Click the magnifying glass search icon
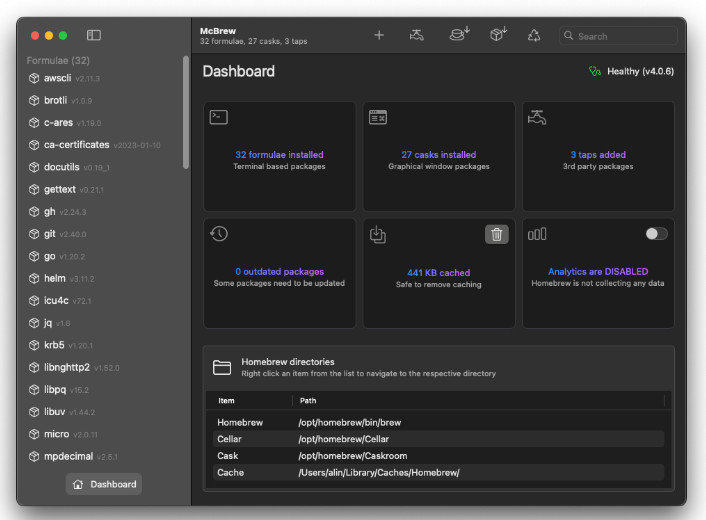This screenshot has height=520, width=706. click(x=569, y=36)
